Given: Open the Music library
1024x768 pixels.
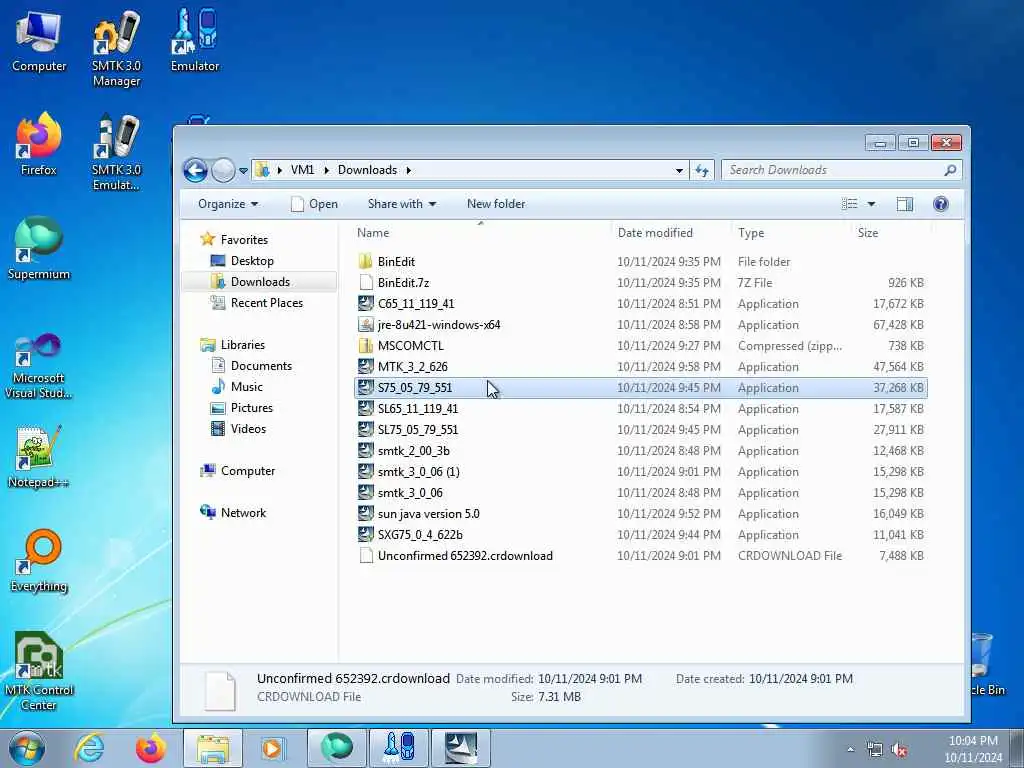Looking at the screenshot, I should point(246,387).
